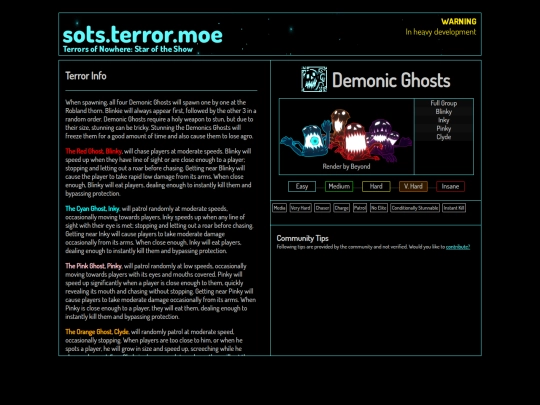
Task: Choose the Hard difficulty button
Action: (x=376, y=186)
